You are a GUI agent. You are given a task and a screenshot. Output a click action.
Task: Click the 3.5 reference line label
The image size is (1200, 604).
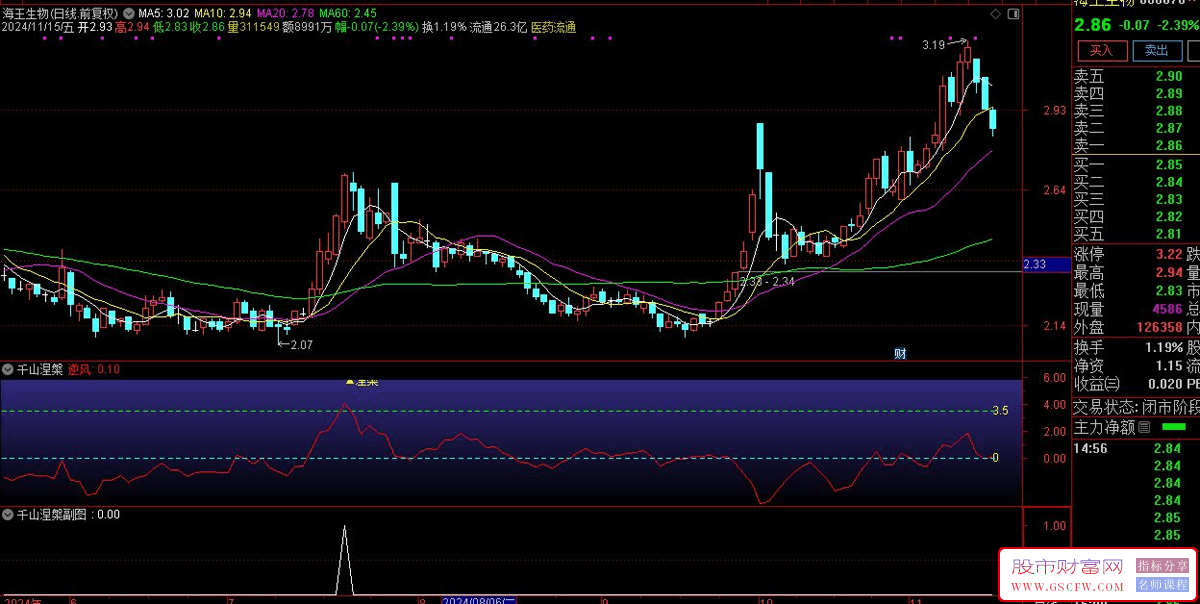pyautogui.click(x=999, y=410)
